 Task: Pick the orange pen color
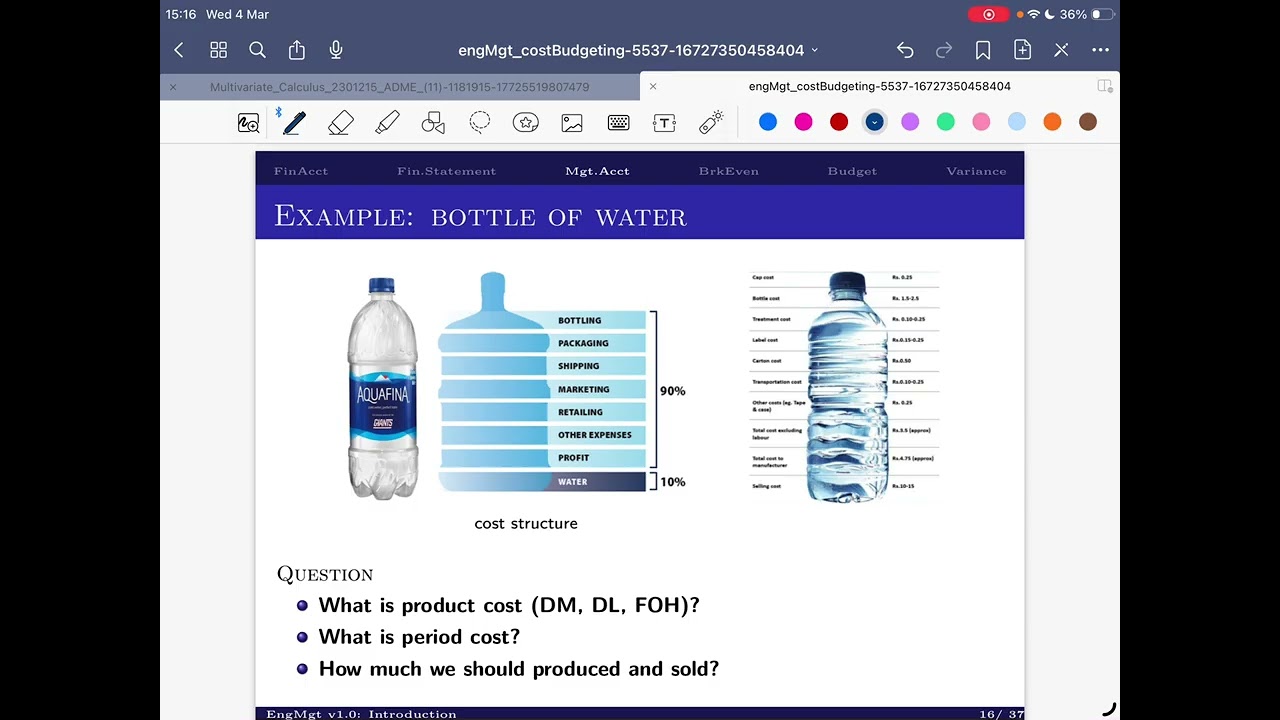(x=1052, y=122)
